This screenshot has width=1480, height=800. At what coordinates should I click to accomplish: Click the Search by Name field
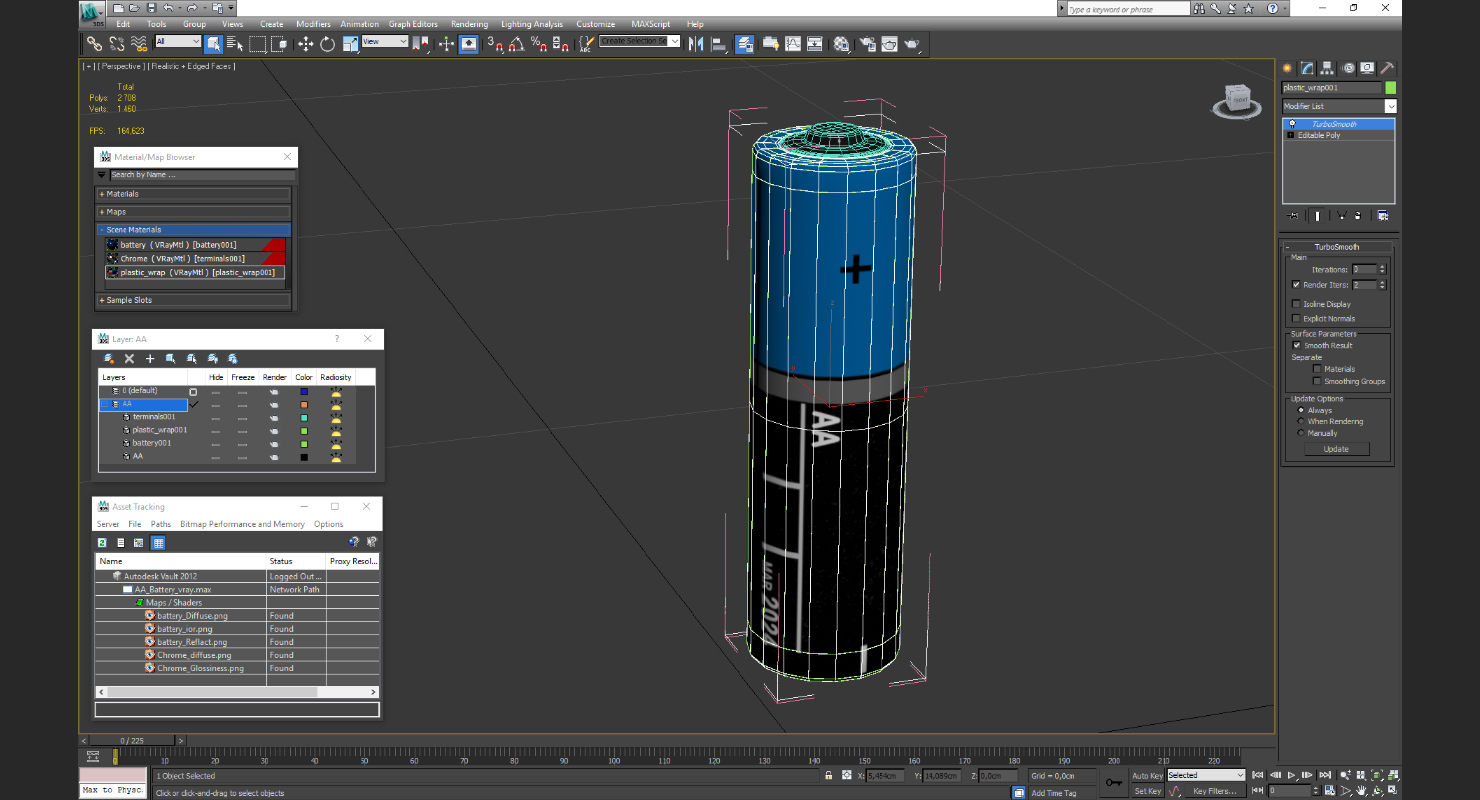(202, 175)
